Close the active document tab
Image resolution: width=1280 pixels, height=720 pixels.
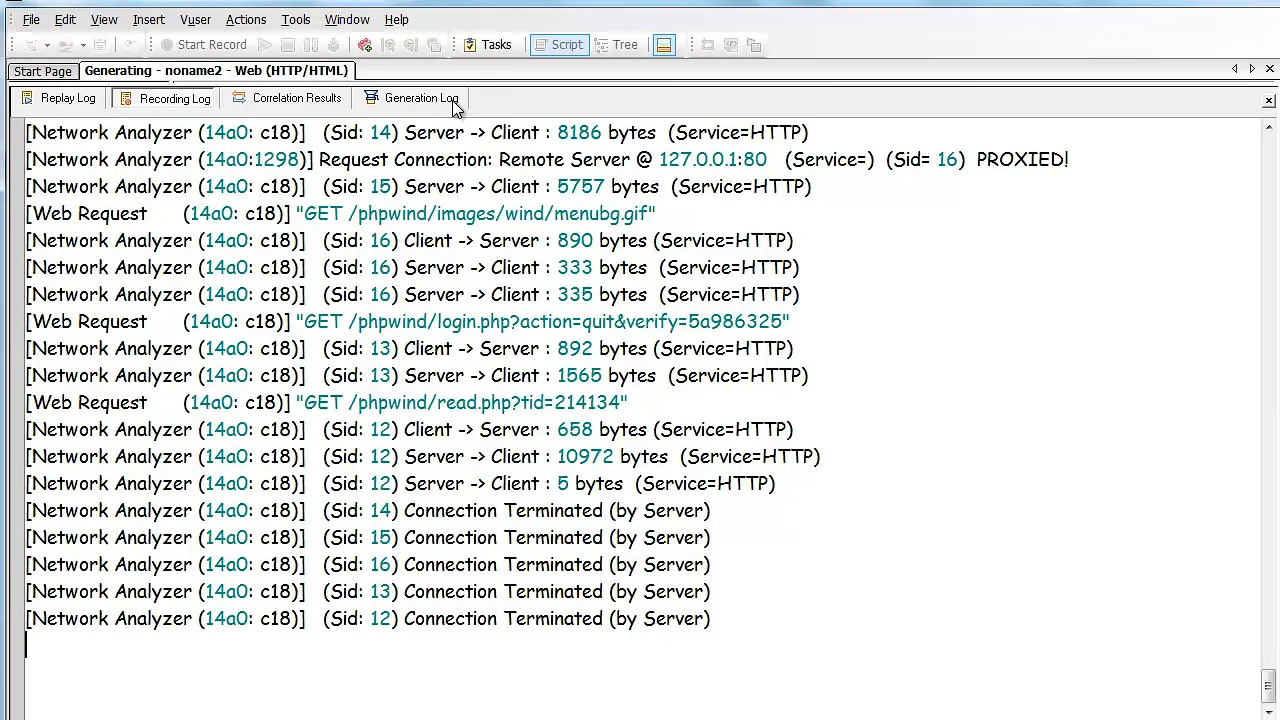1270,69
